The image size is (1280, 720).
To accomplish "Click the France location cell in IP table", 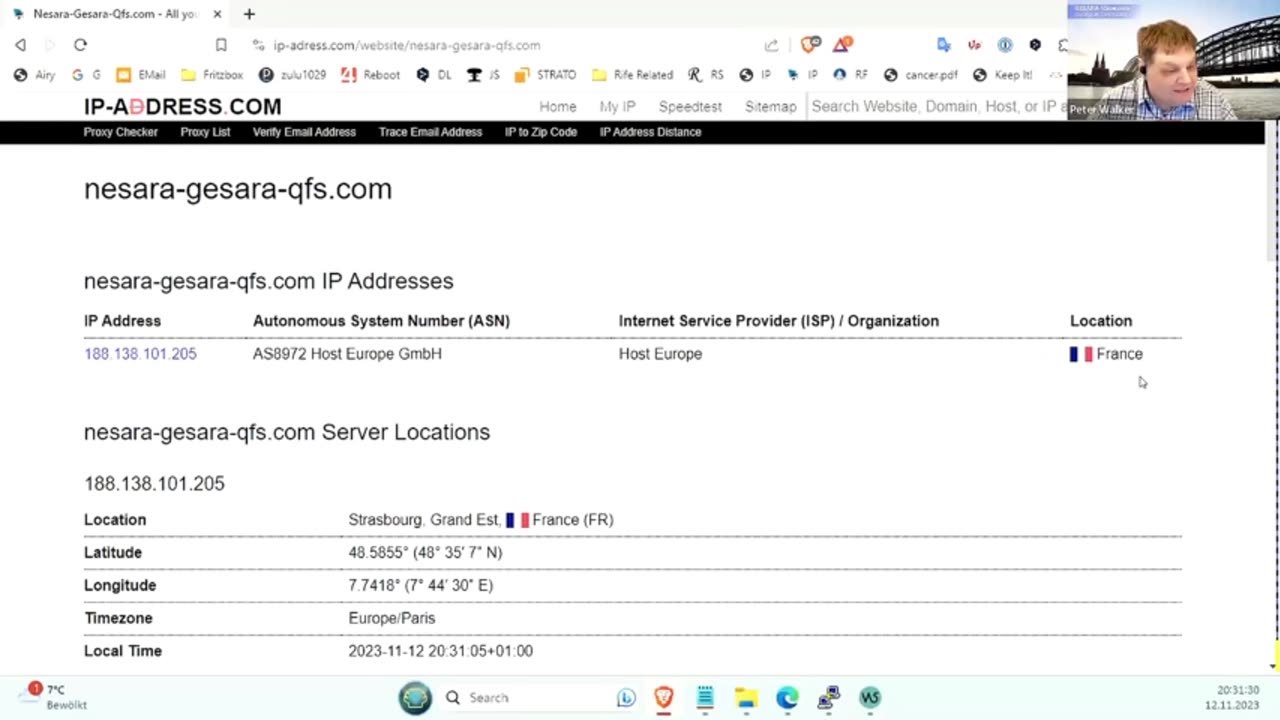I will tap(1106, 354).
